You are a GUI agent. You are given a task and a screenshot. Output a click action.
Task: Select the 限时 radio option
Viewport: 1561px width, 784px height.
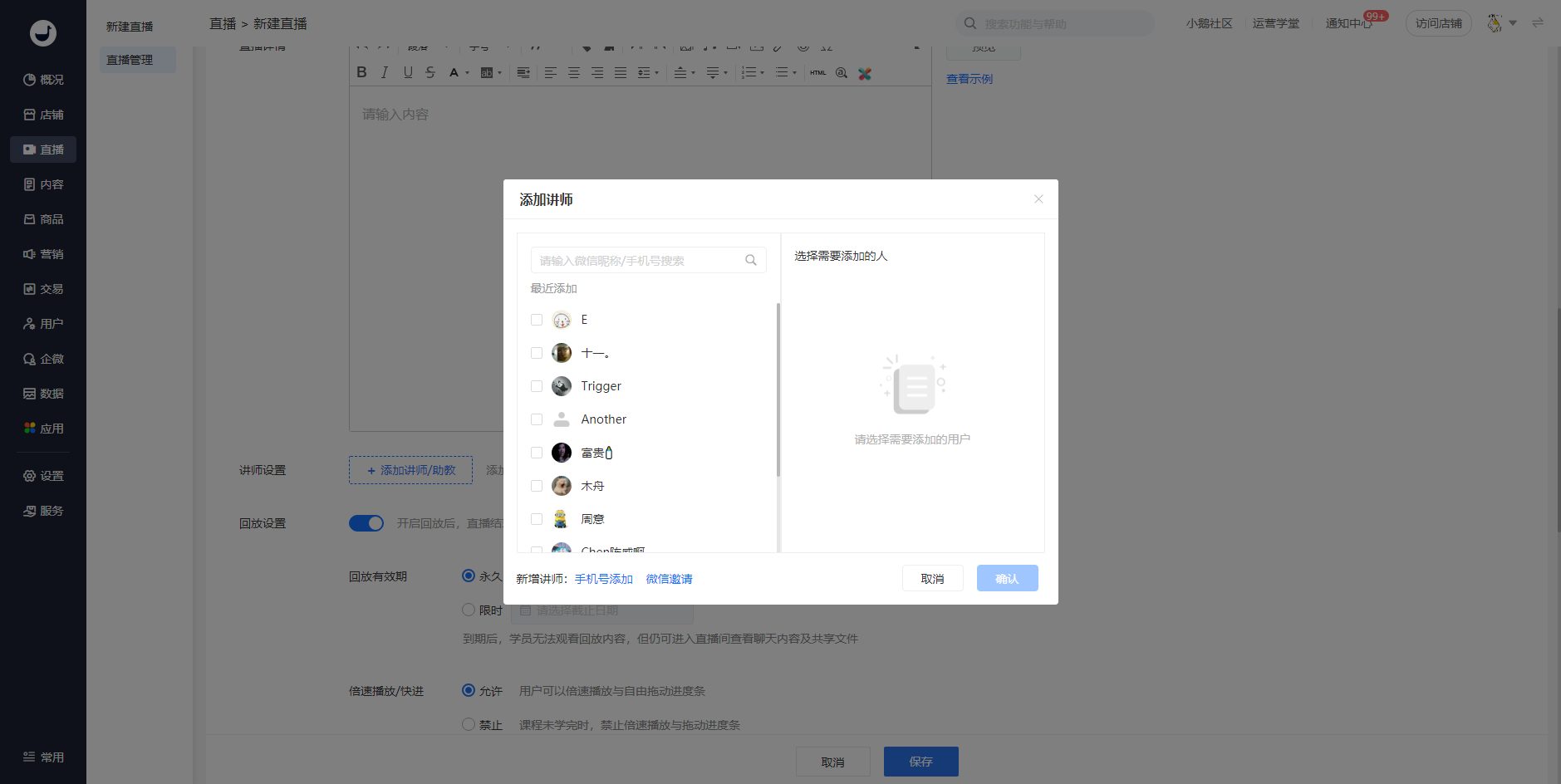tap(469, 610)
